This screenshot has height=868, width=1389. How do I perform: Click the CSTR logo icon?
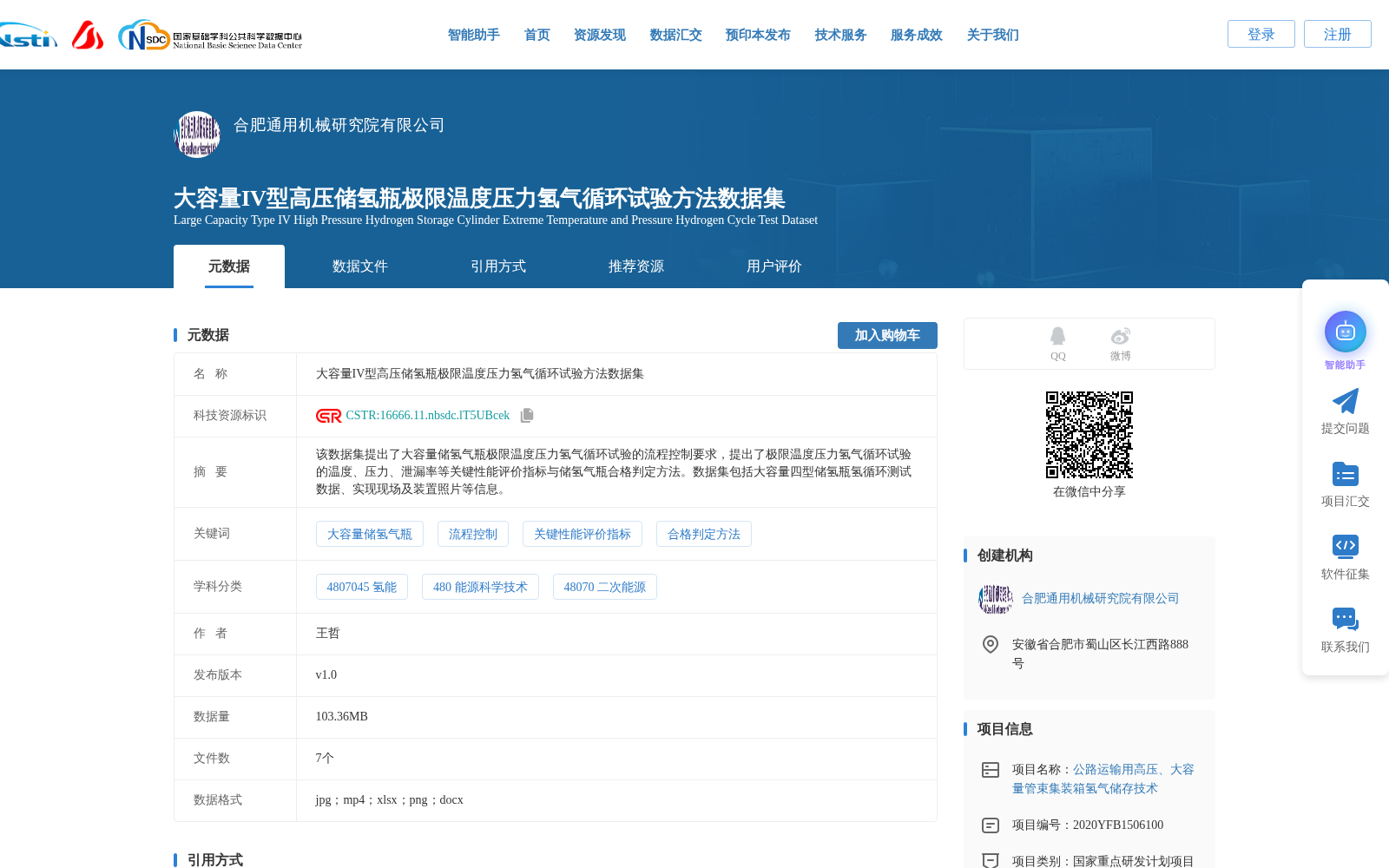point(328,416)
